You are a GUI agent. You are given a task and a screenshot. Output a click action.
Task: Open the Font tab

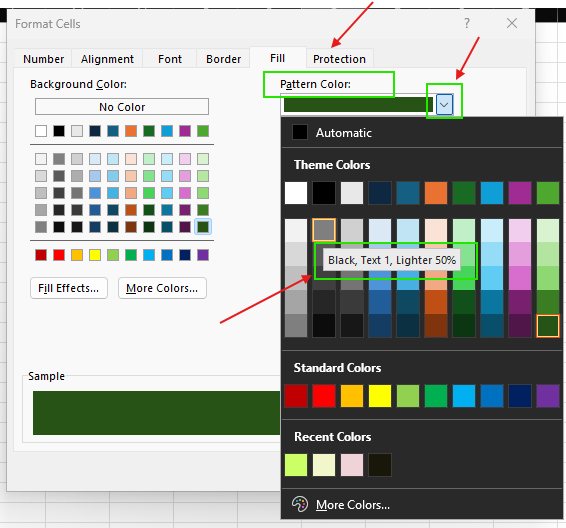pyautogui.click(x=170, y=59)
